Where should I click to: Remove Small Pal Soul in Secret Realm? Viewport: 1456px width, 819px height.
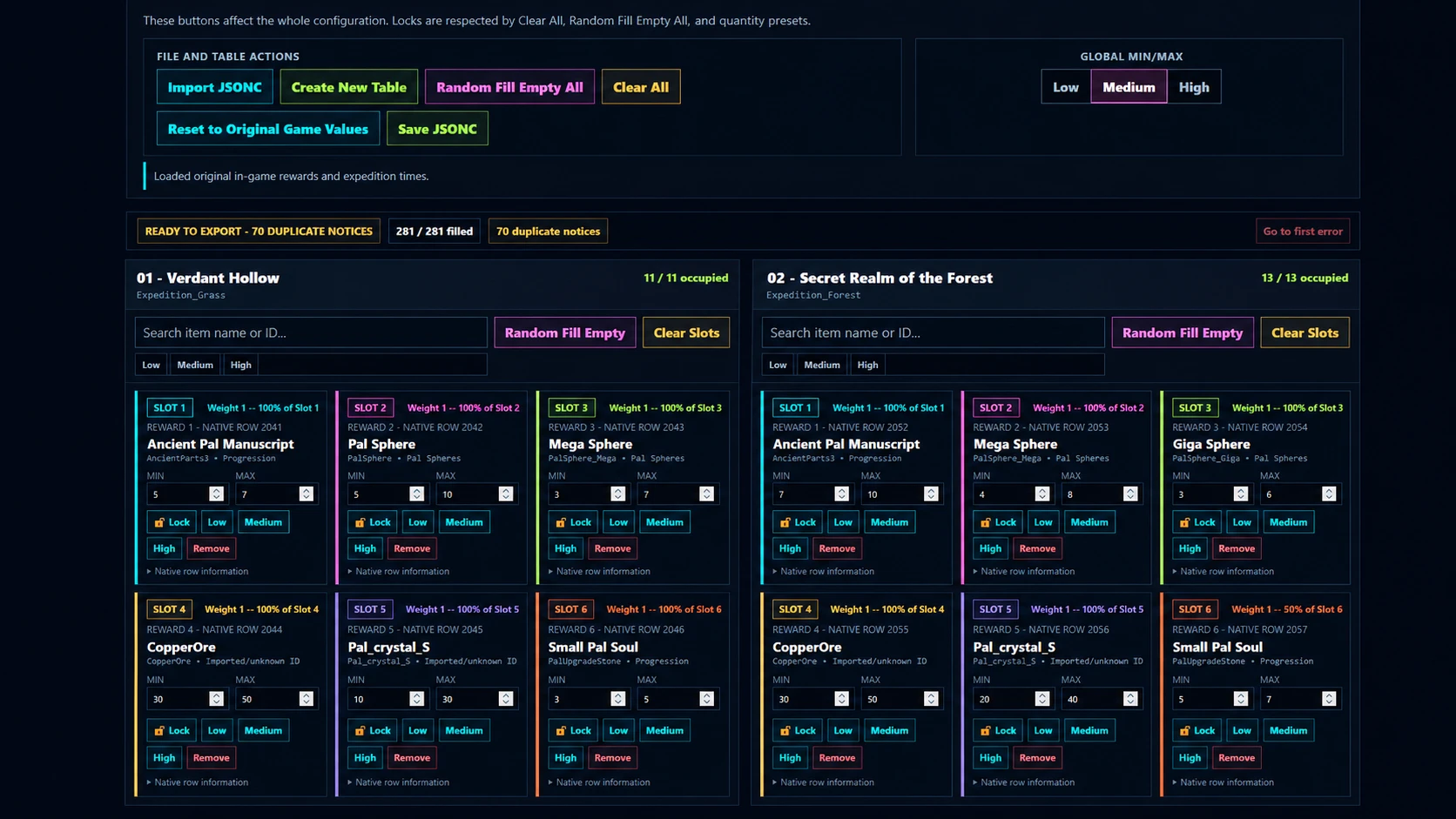pyautogui.click(x=1237, y=757)
